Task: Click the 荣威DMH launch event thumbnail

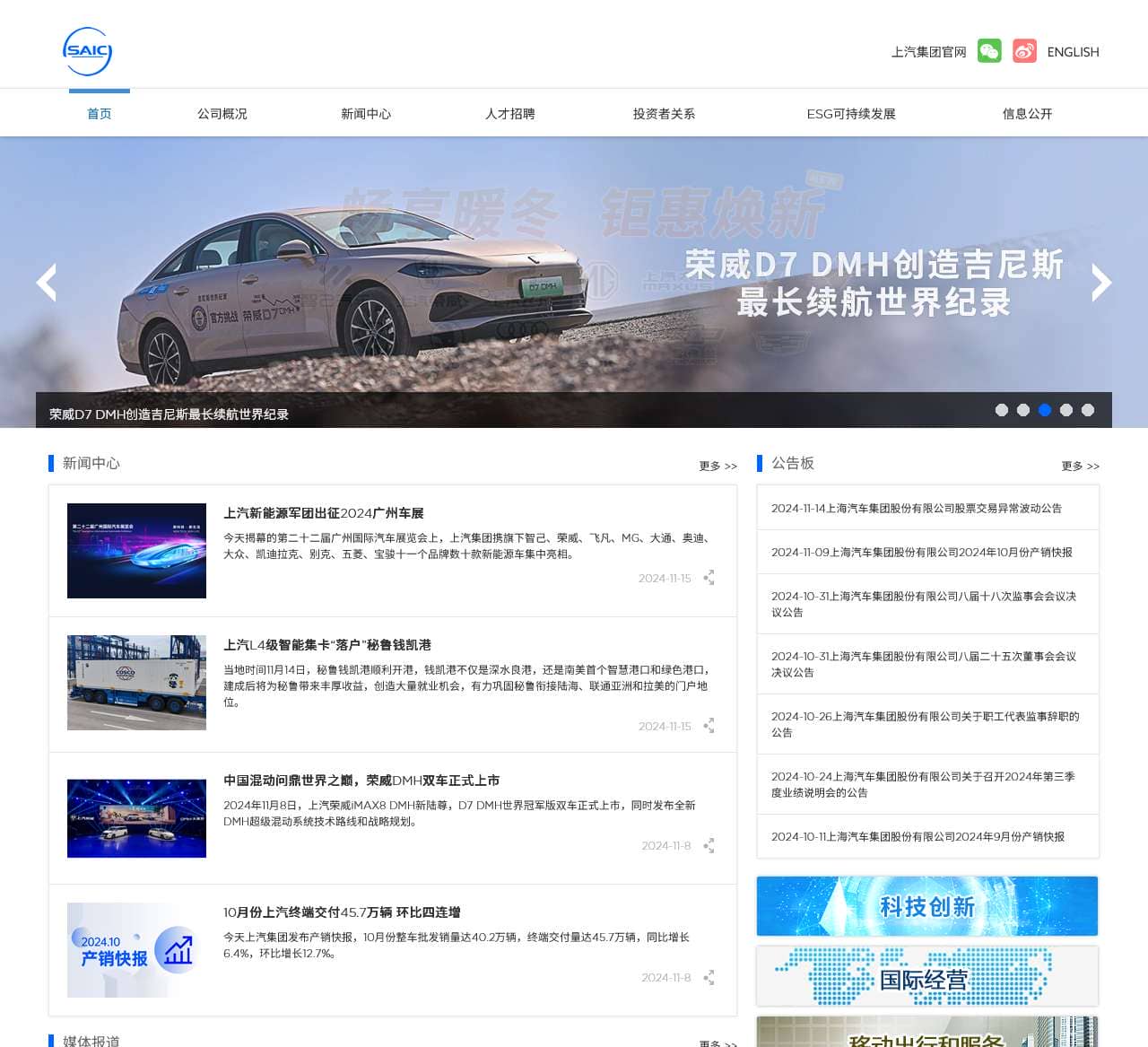Action: (136, 818)
